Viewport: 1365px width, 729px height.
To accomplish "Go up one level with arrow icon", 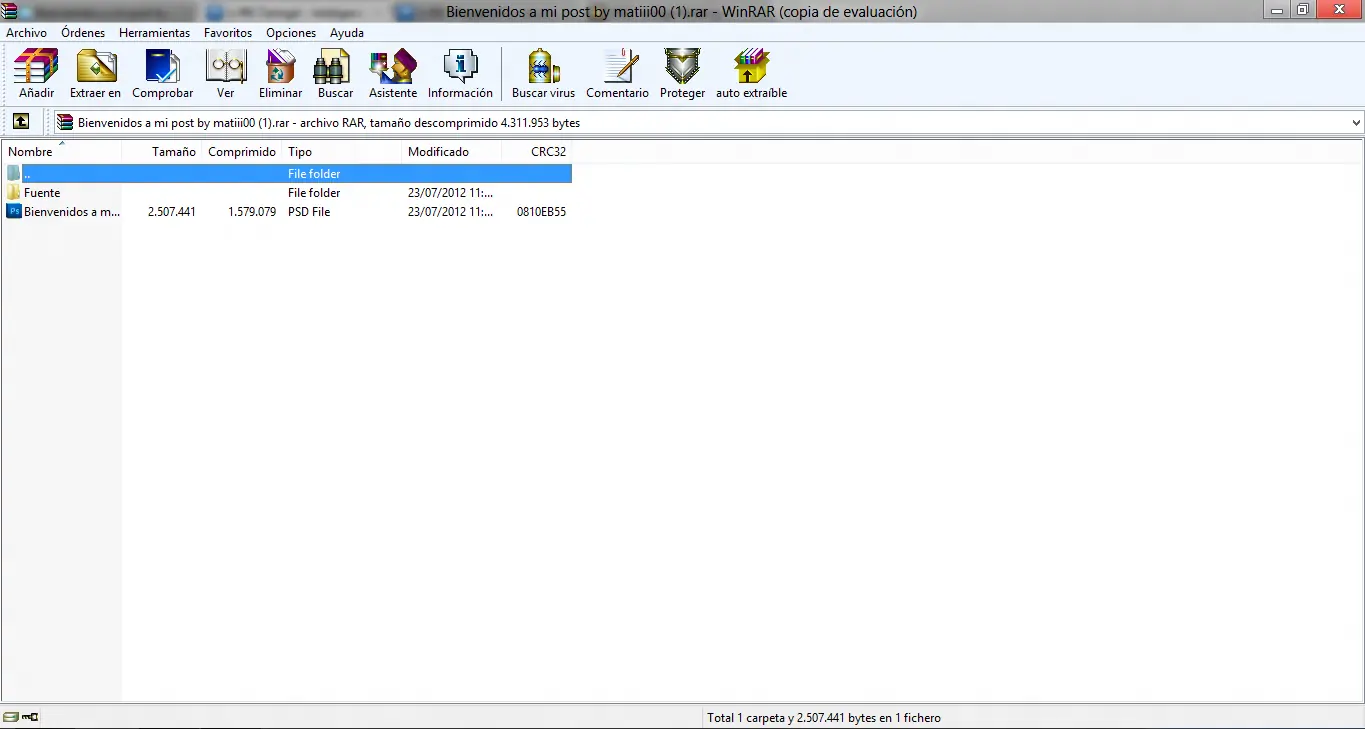I will [x=21, y=122].
